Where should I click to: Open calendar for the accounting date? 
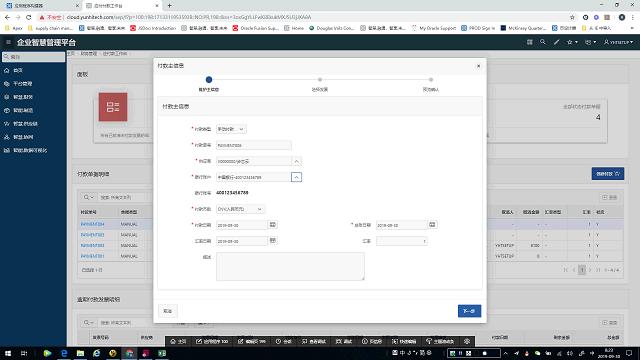coord(432,225)
